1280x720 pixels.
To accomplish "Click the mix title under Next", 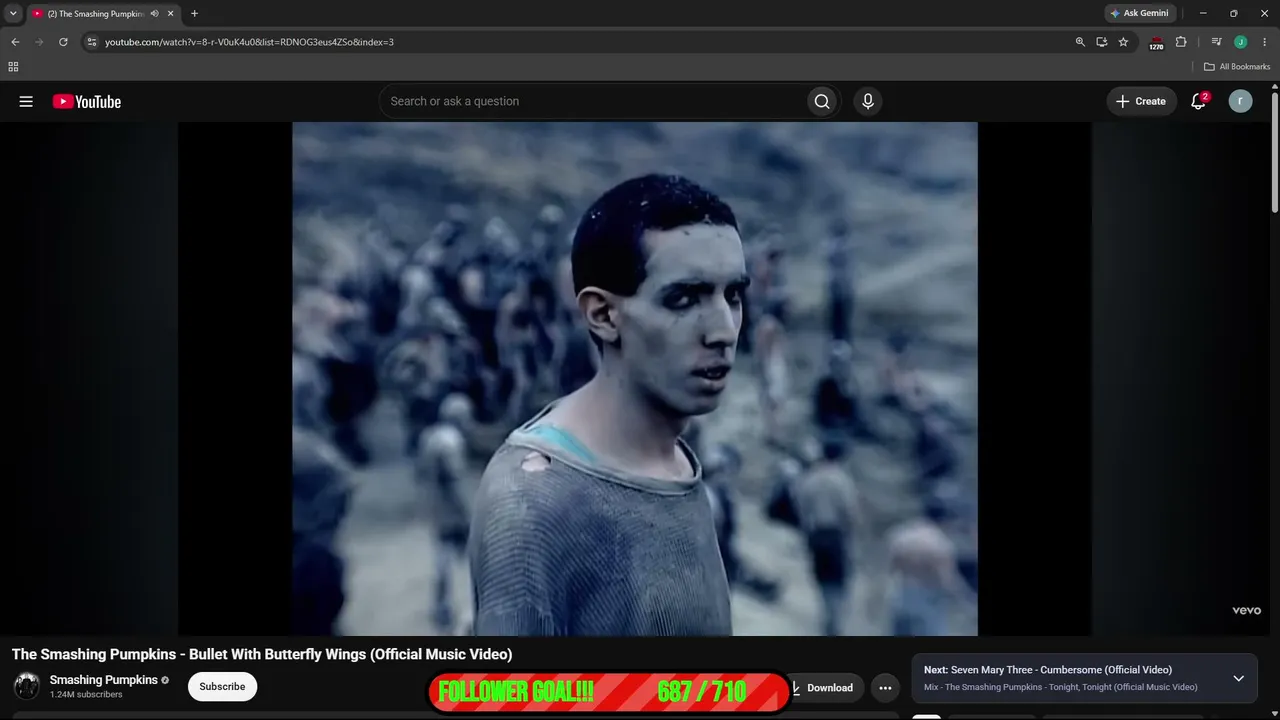I will (1061, 687).
